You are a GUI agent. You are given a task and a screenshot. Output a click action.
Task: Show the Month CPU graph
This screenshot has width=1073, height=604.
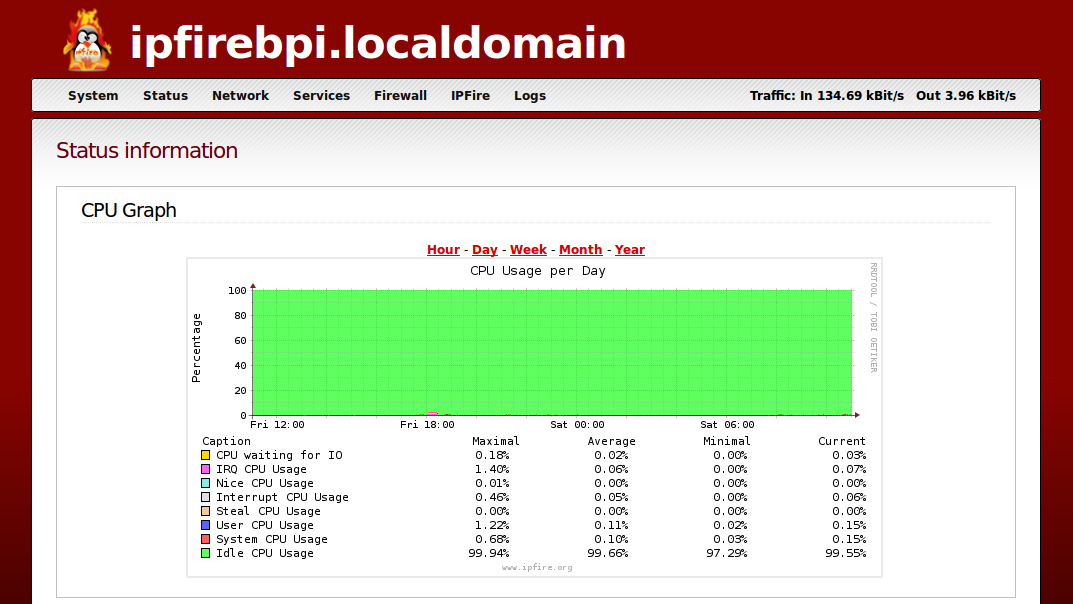(580, 250)
